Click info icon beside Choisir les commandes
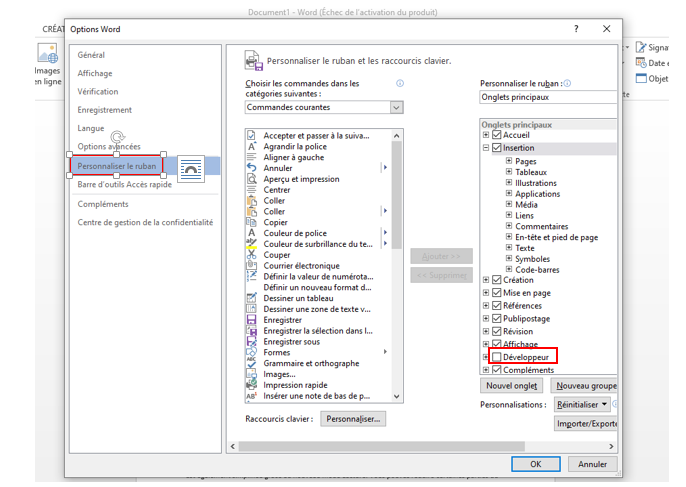 point(400,83)
